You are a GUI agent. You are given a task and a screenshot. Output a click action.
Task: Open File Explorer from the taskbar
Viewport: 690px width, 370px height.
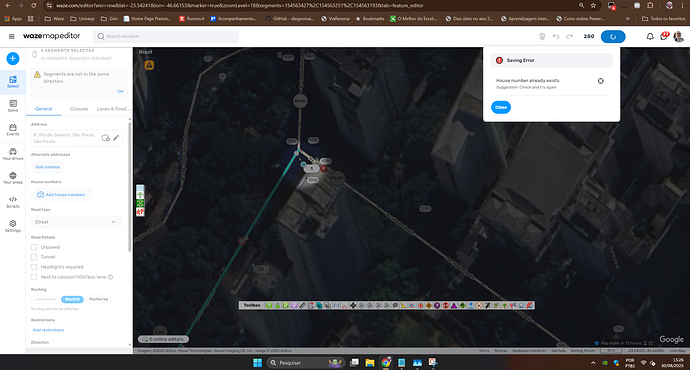(x=370, y=363)
